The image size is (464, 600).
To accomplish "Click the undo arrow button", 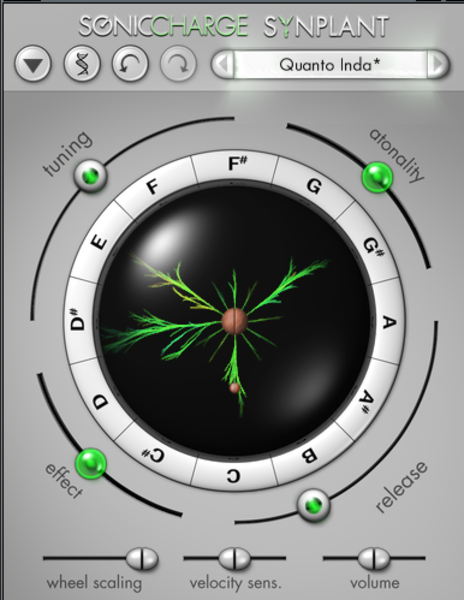I will [130, 64].
